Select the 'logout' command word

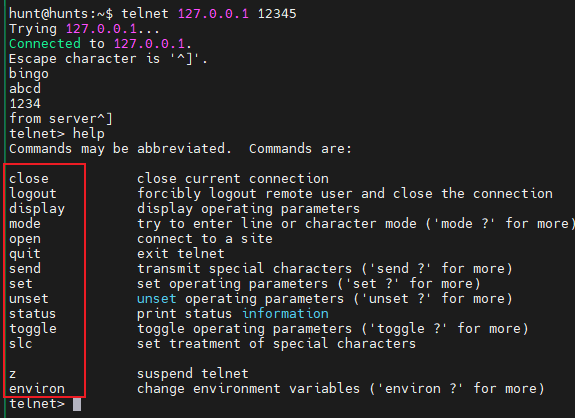tap(33, 194)
